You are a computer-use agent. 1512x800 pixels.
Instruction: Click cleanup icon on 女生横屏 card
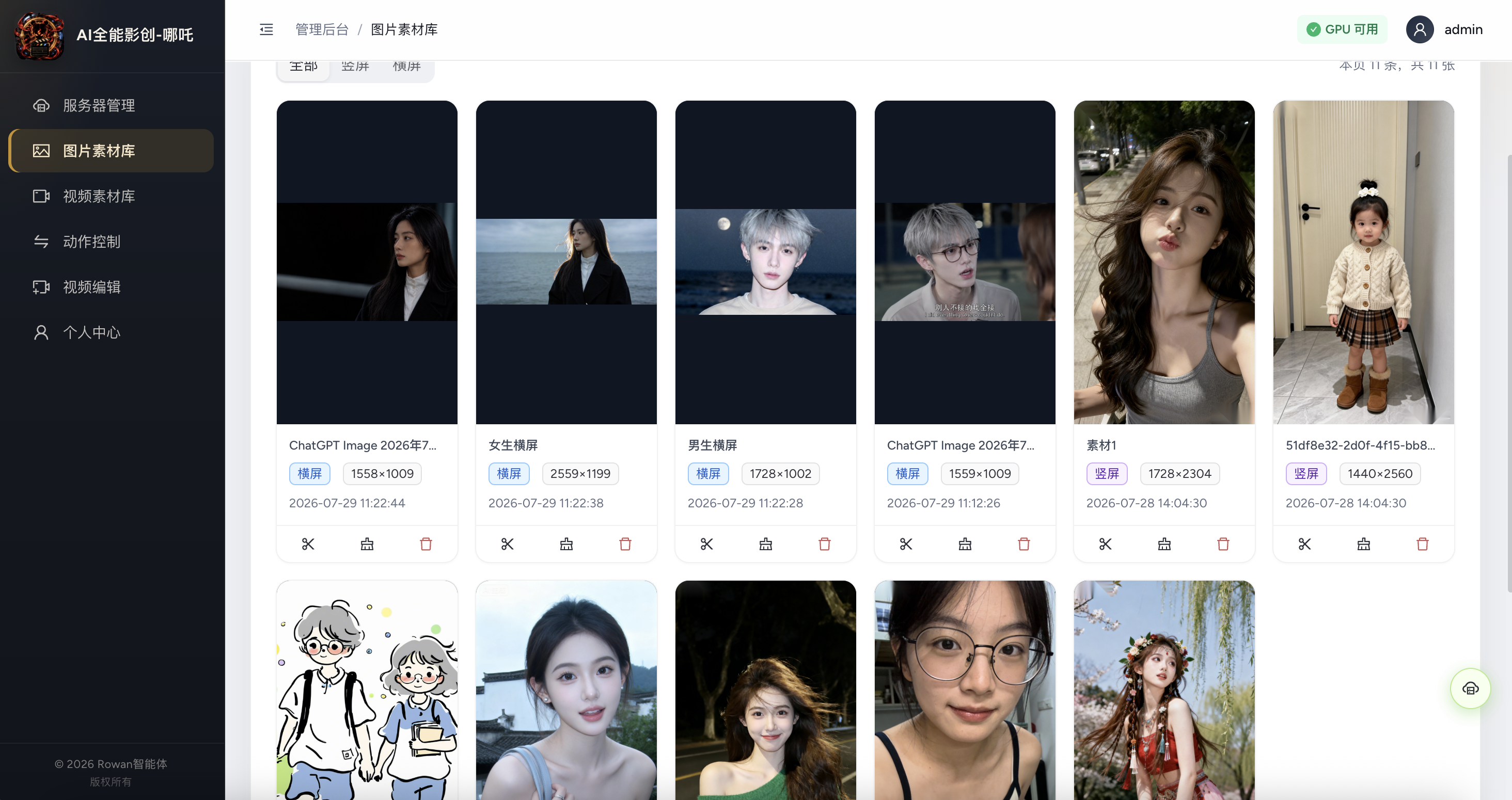coord(566,545)
